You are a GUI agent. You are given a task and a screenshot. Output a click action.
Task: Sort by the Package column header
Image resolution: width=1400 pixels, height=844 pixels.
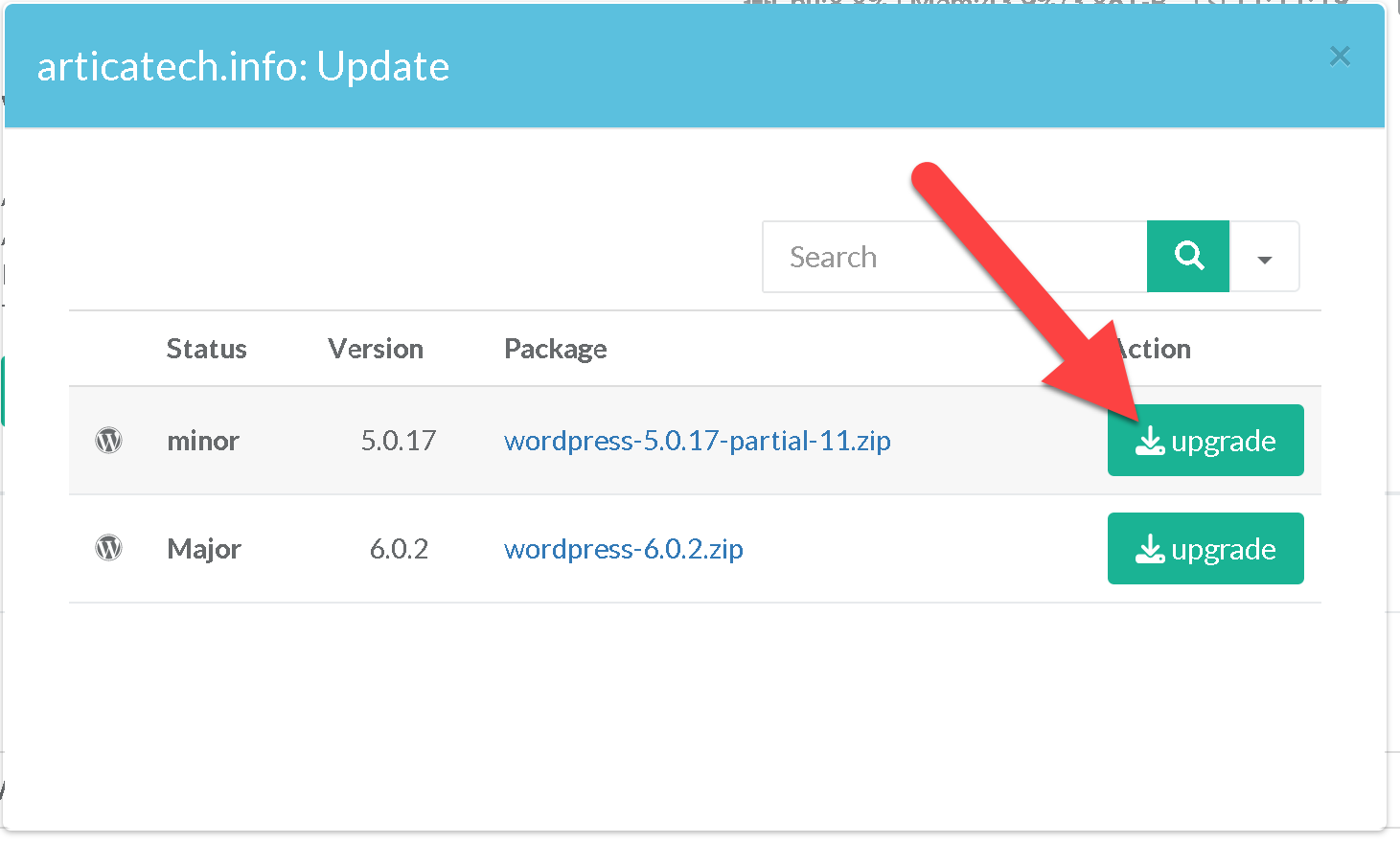[x=556, y=349]
